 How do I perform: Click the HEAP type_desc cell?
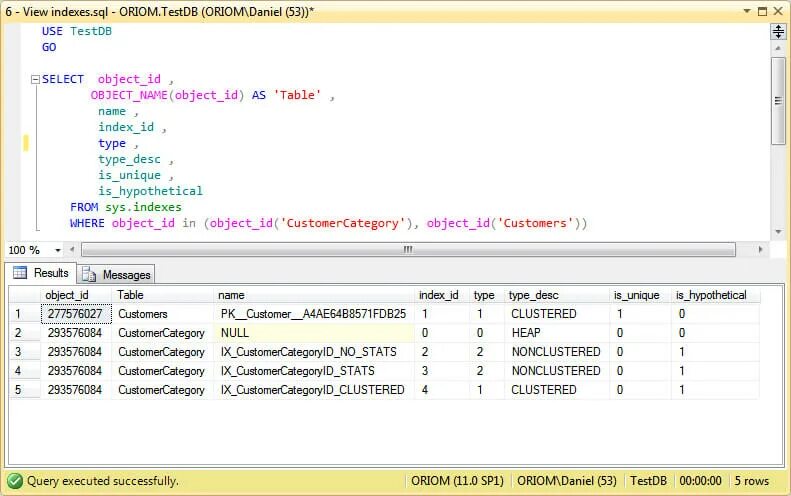tap(557, 333)
